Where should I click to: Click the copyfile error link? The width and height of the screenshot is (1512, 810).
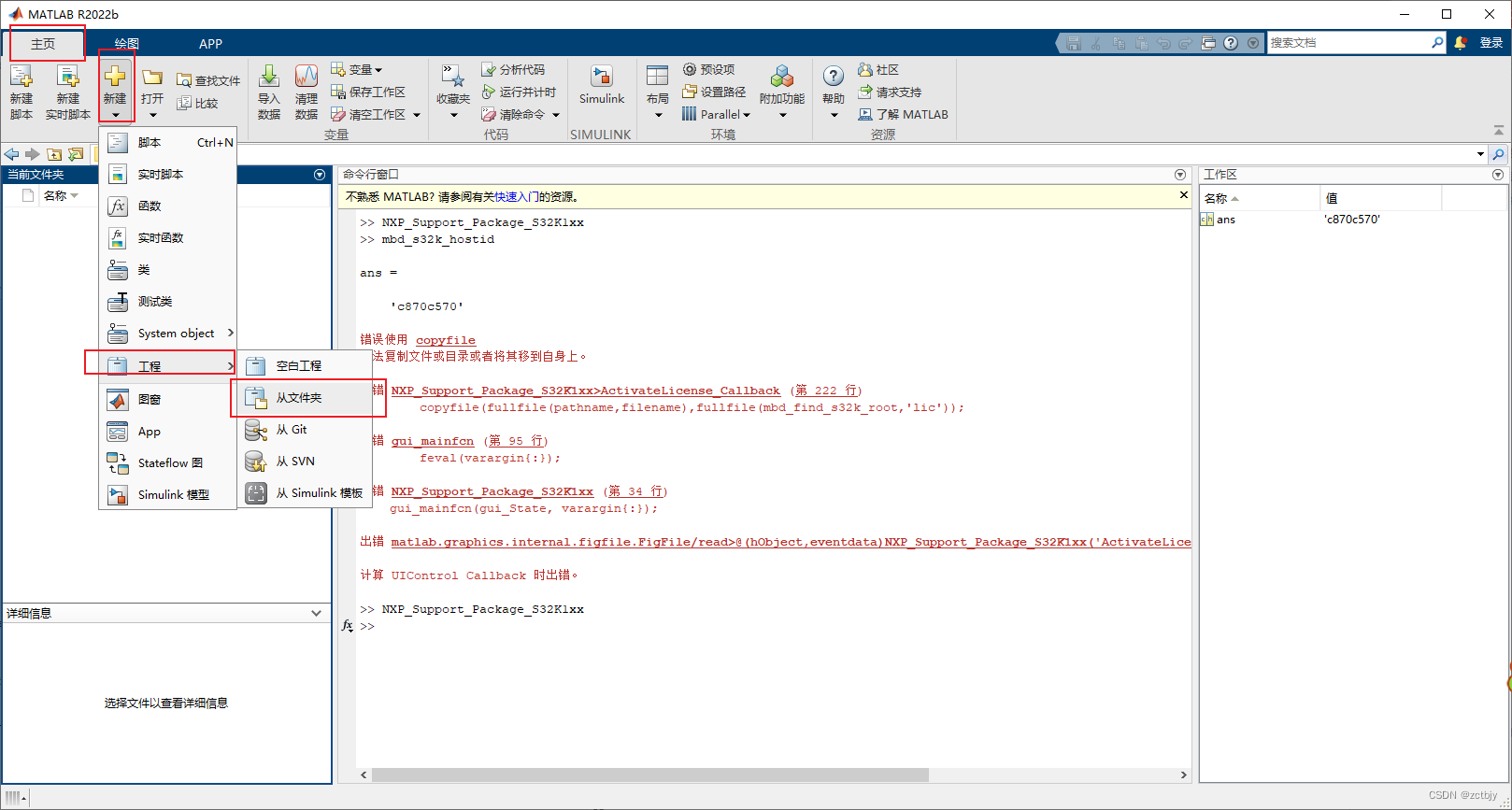446,340
